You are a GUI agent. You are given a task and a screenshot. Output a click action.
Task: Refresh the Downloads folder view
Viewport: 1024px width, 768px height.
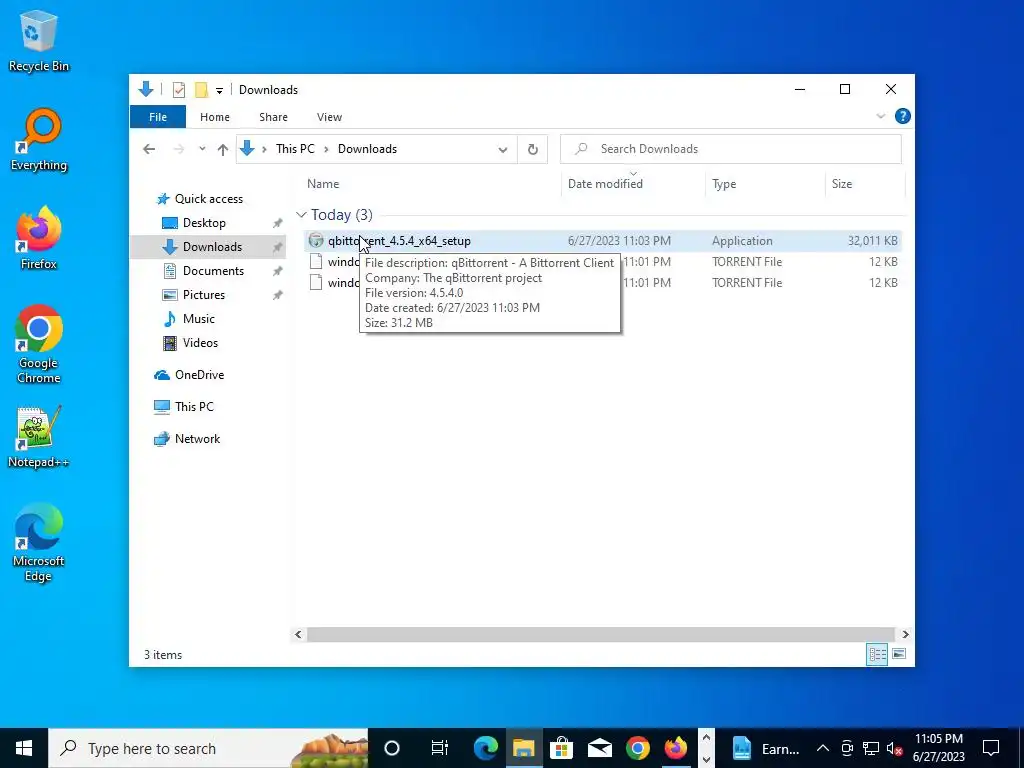click(x=532, y=150)
